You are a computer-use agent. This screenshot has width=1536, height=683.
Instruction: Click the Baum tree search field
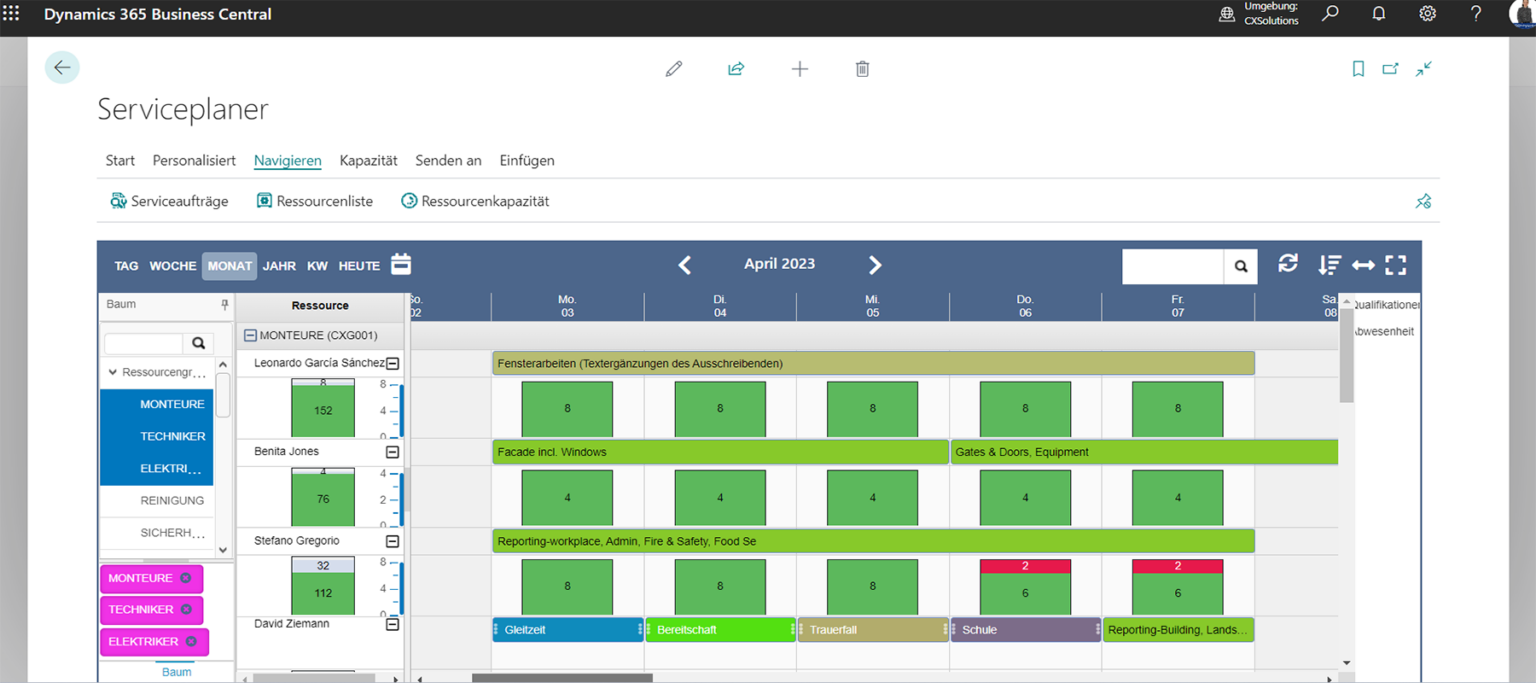pos(144,343)
